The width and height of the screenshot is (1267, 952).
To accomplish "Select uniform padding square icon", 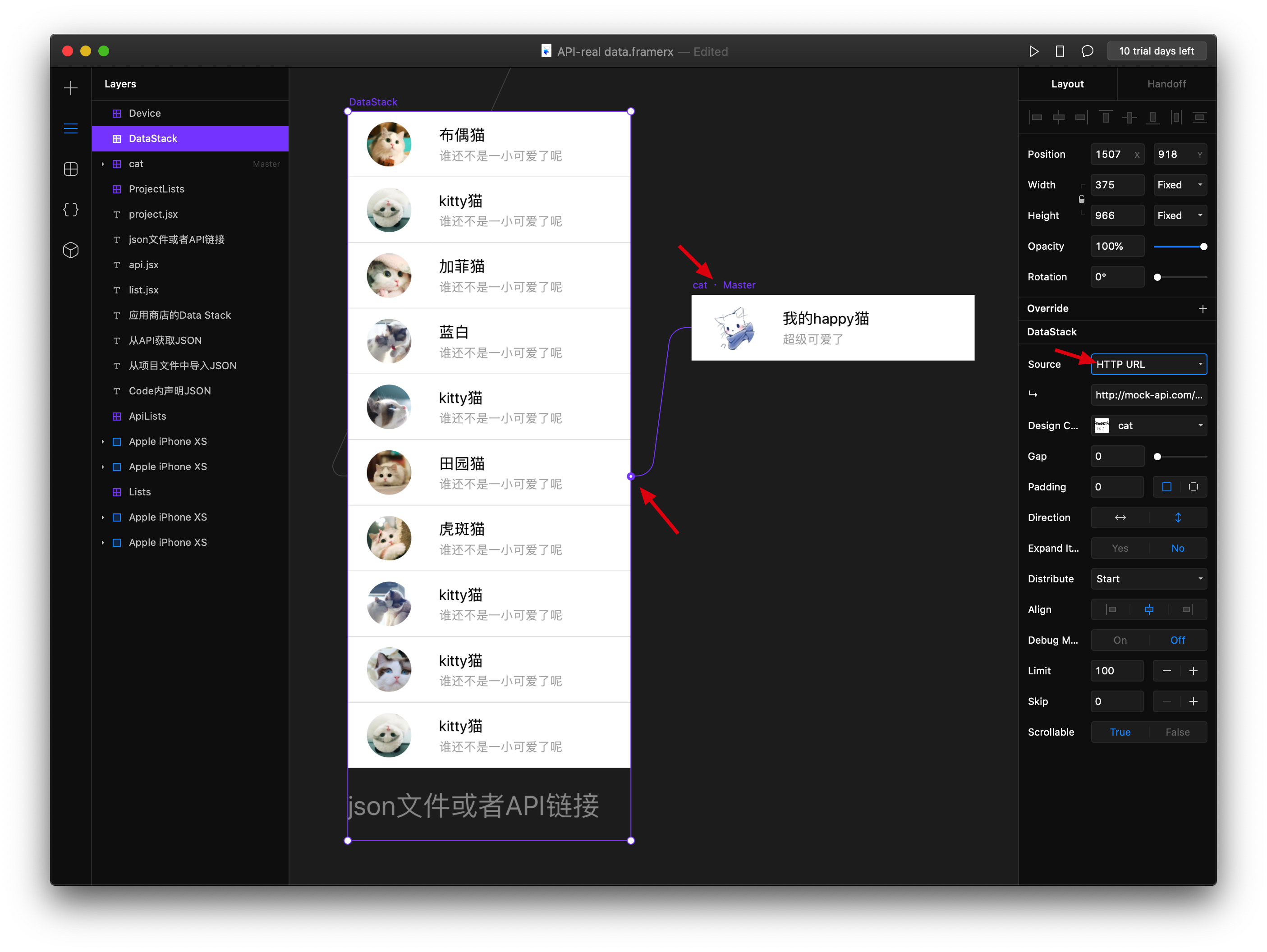I will click(x=1166, y=486).
